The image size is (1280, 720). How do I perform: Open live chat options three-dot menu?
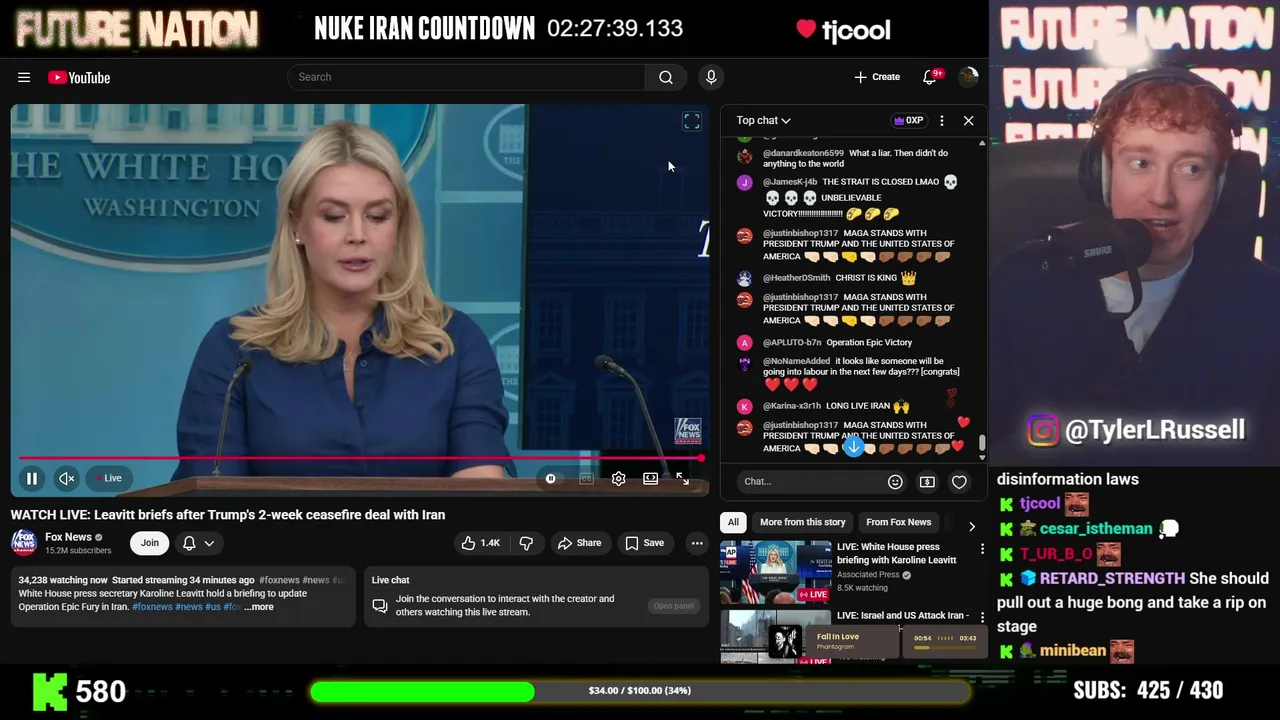[x=941, y=120]
